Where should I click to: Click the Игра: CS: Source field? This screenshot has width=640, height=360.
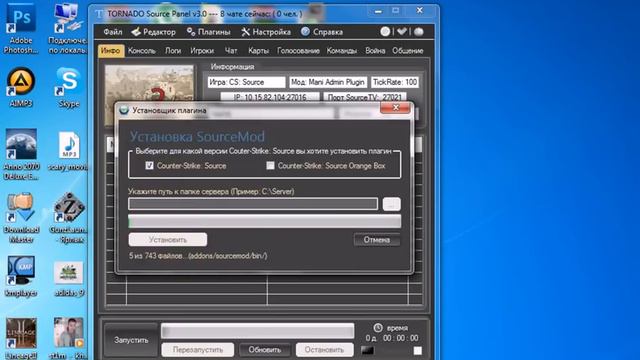(246, 82)
